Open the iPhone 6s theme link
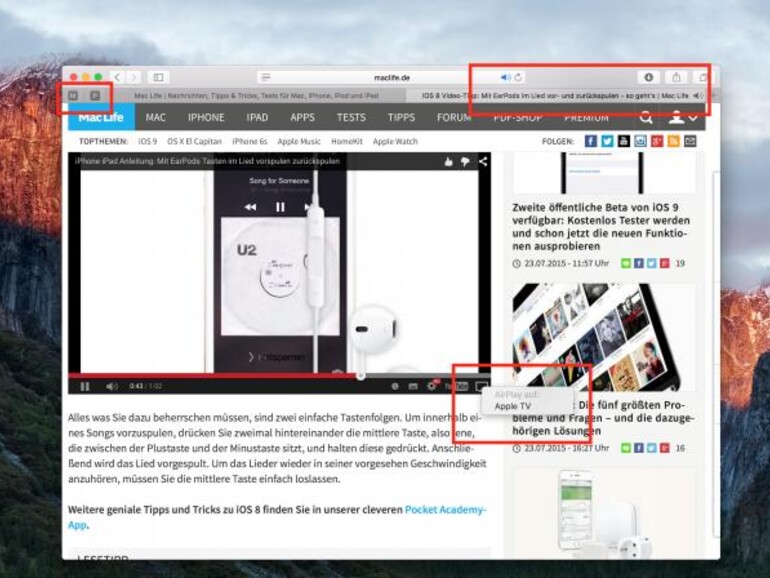 [x=249, y=141]
